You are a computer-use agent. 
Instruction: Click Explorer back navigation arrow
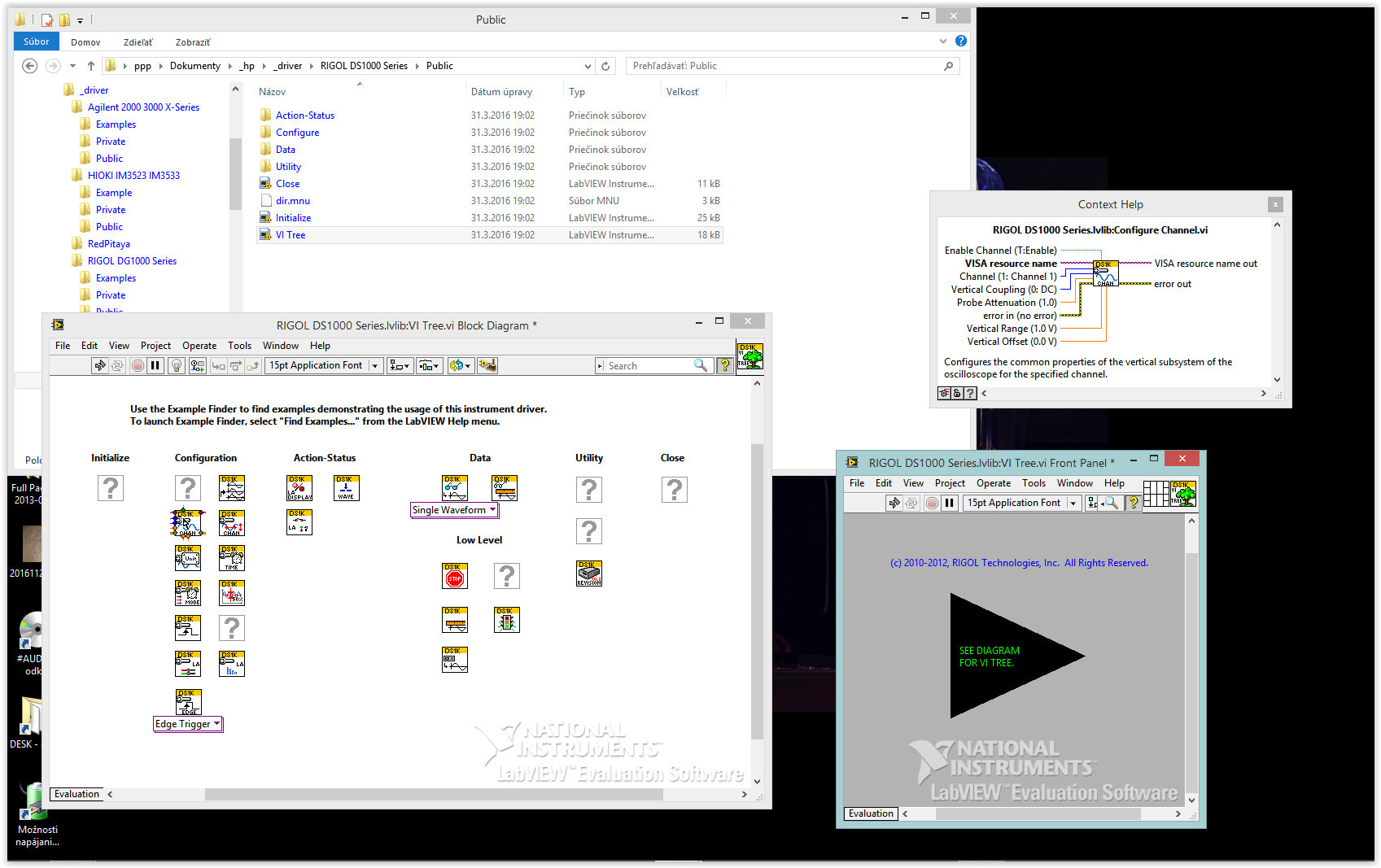click(29, 66)
